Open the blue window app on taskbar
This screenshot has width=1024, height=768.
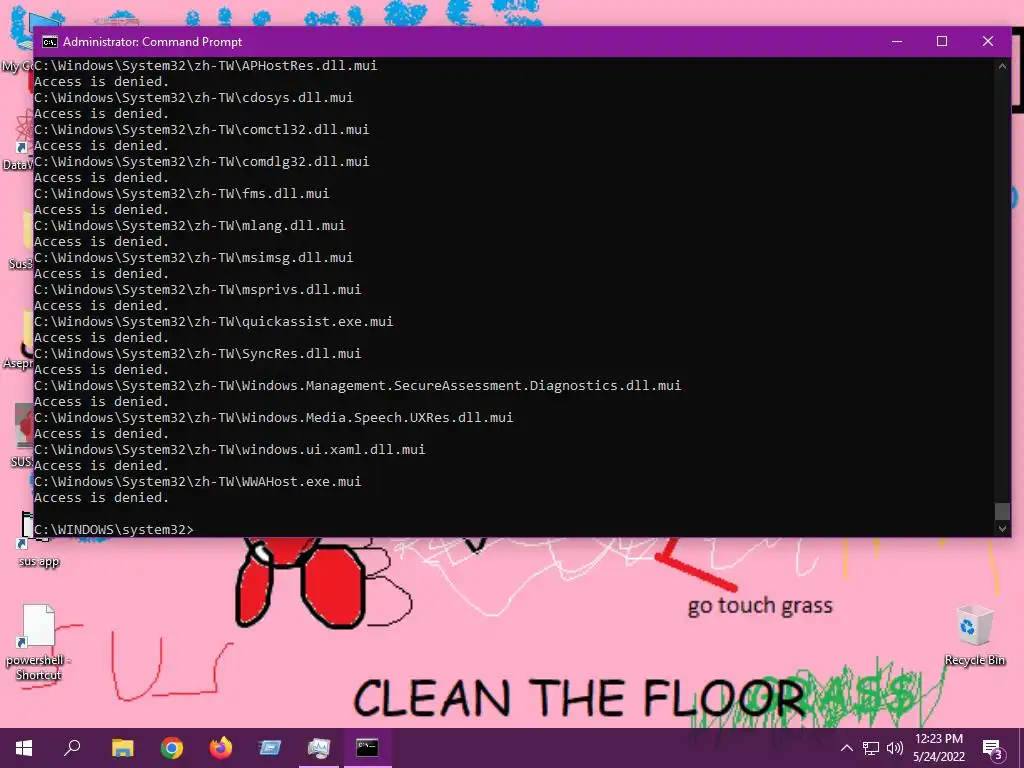click(270, 748)
